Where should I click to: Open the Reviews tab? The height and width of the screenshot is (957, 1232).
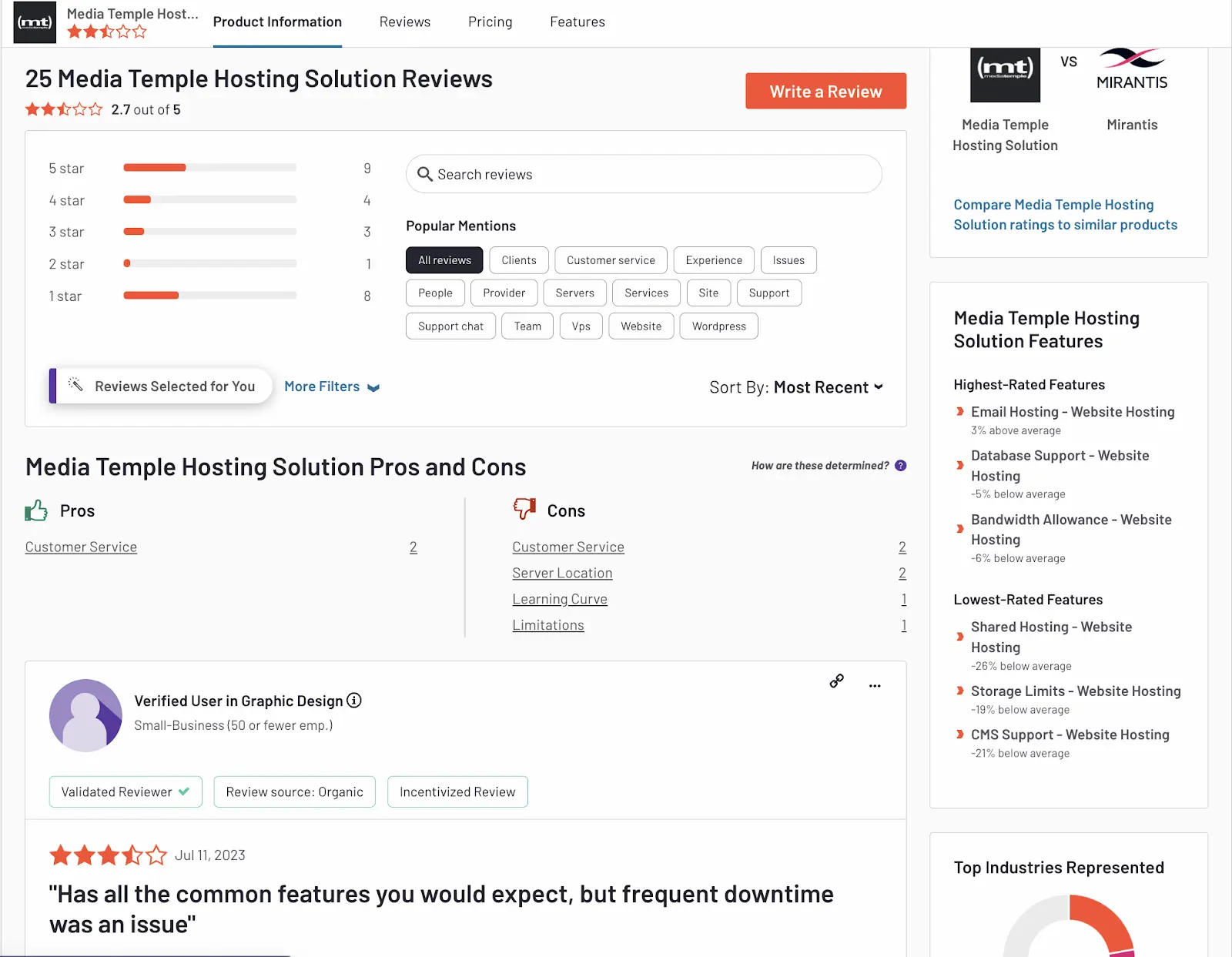[x=405, y=22]
